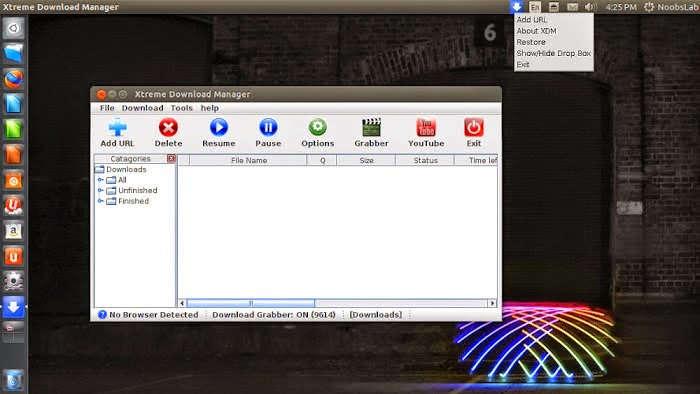Click the XDM tray icon in top panel

517,7
